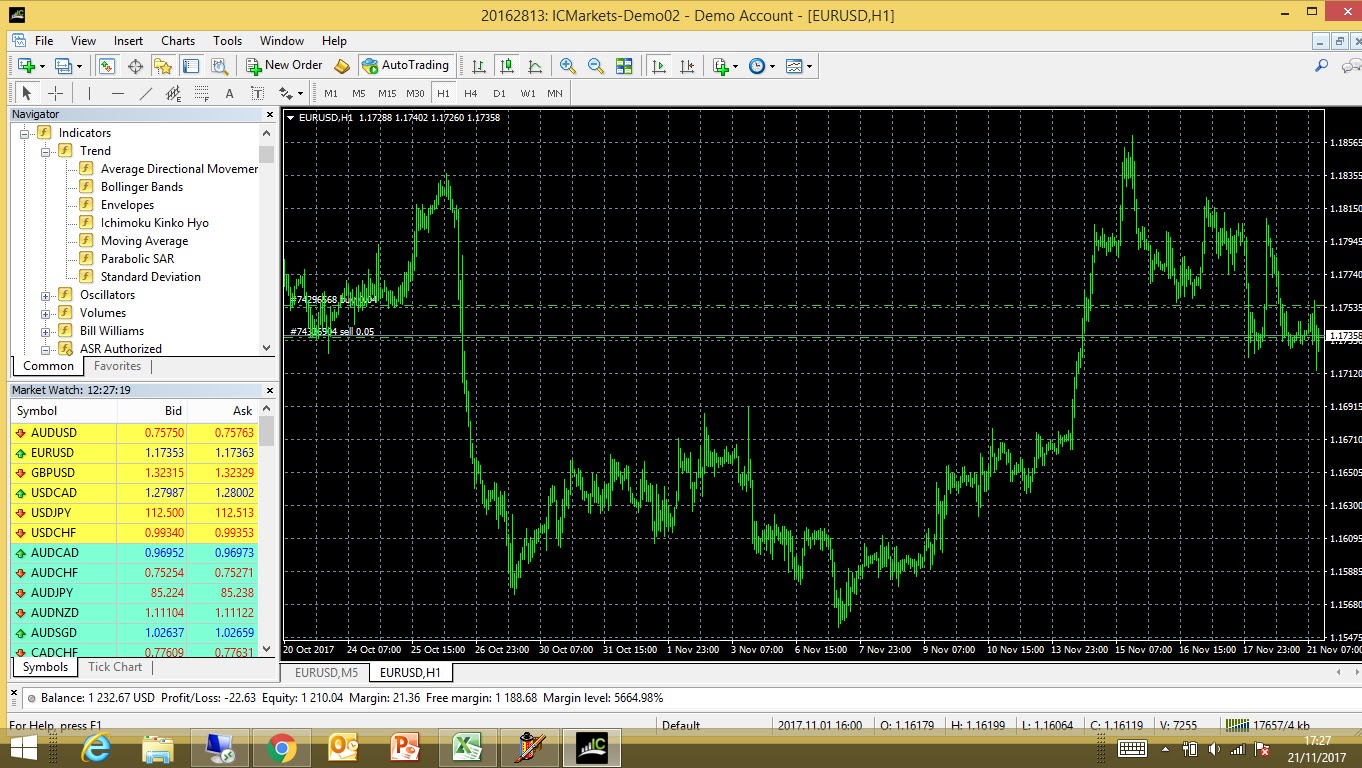The height and width of the screenshot is (768, 1362).
Task: Switch chart to bar chart type
Action: coord(479,66)
